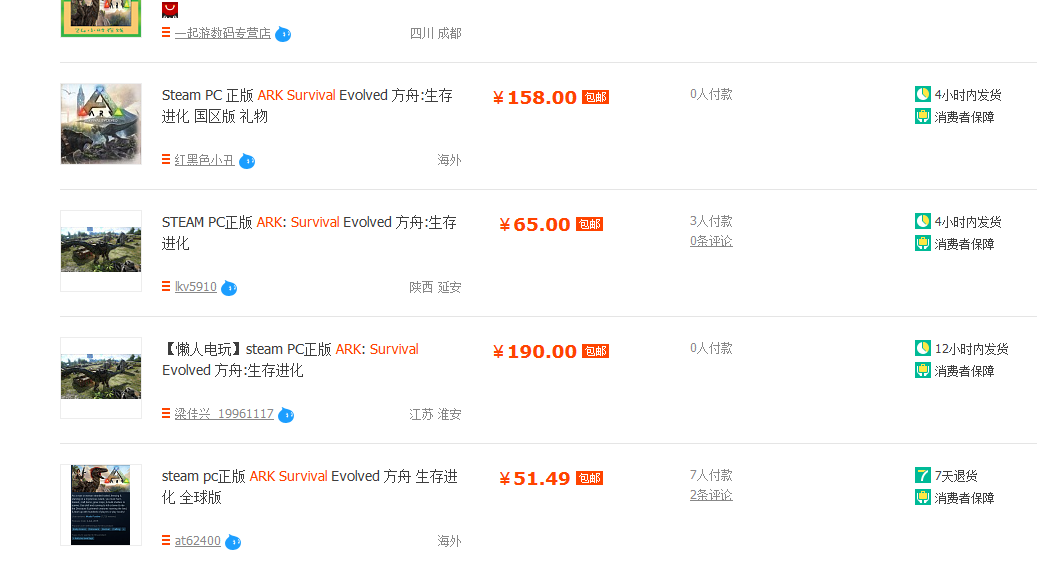This screenshot has height=569, width=1037.
Task: Open the 一起游数码专营店 store link
Action: (222, 33)
